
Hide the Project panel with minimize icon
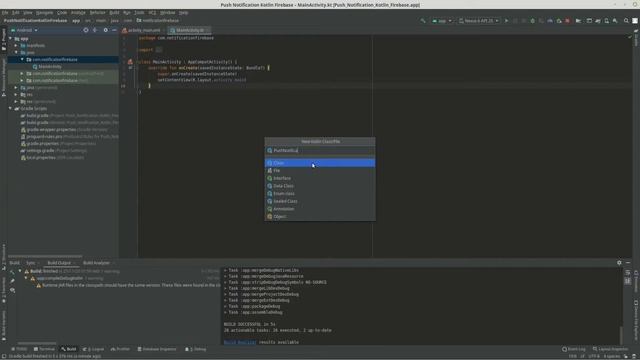click(x=114, y=30)
